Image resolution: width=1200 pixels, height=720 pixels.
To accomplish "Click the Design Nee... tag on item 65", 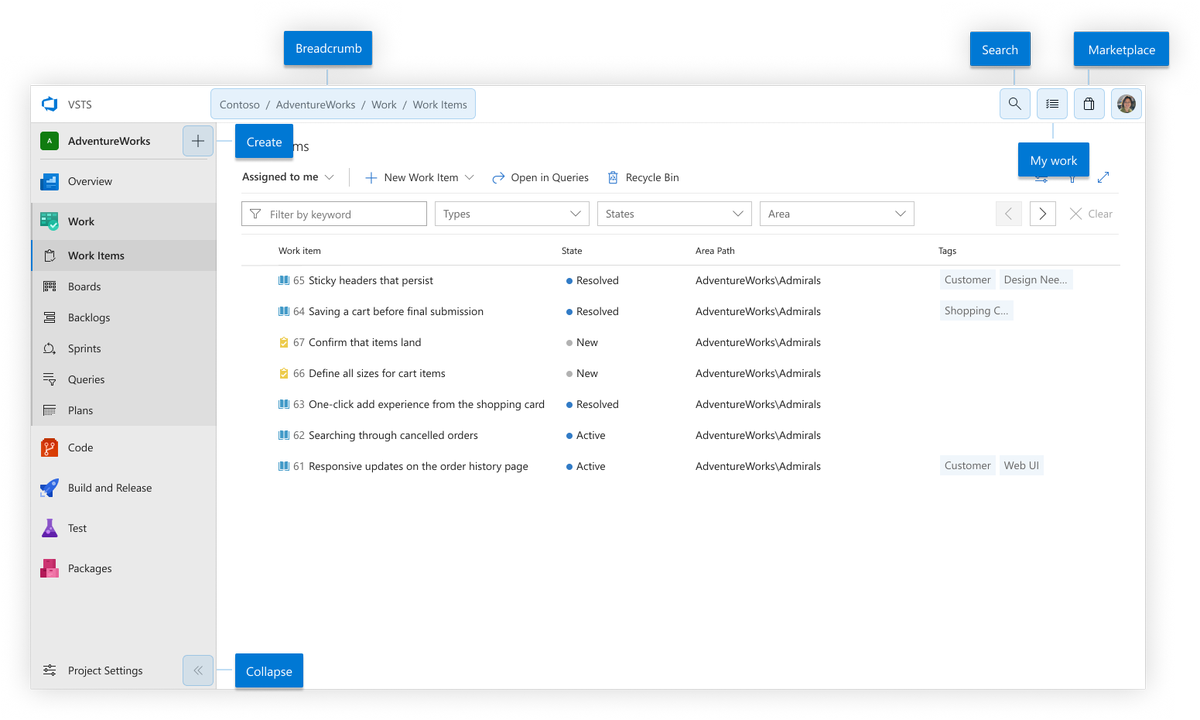I will coord(1035,280).
